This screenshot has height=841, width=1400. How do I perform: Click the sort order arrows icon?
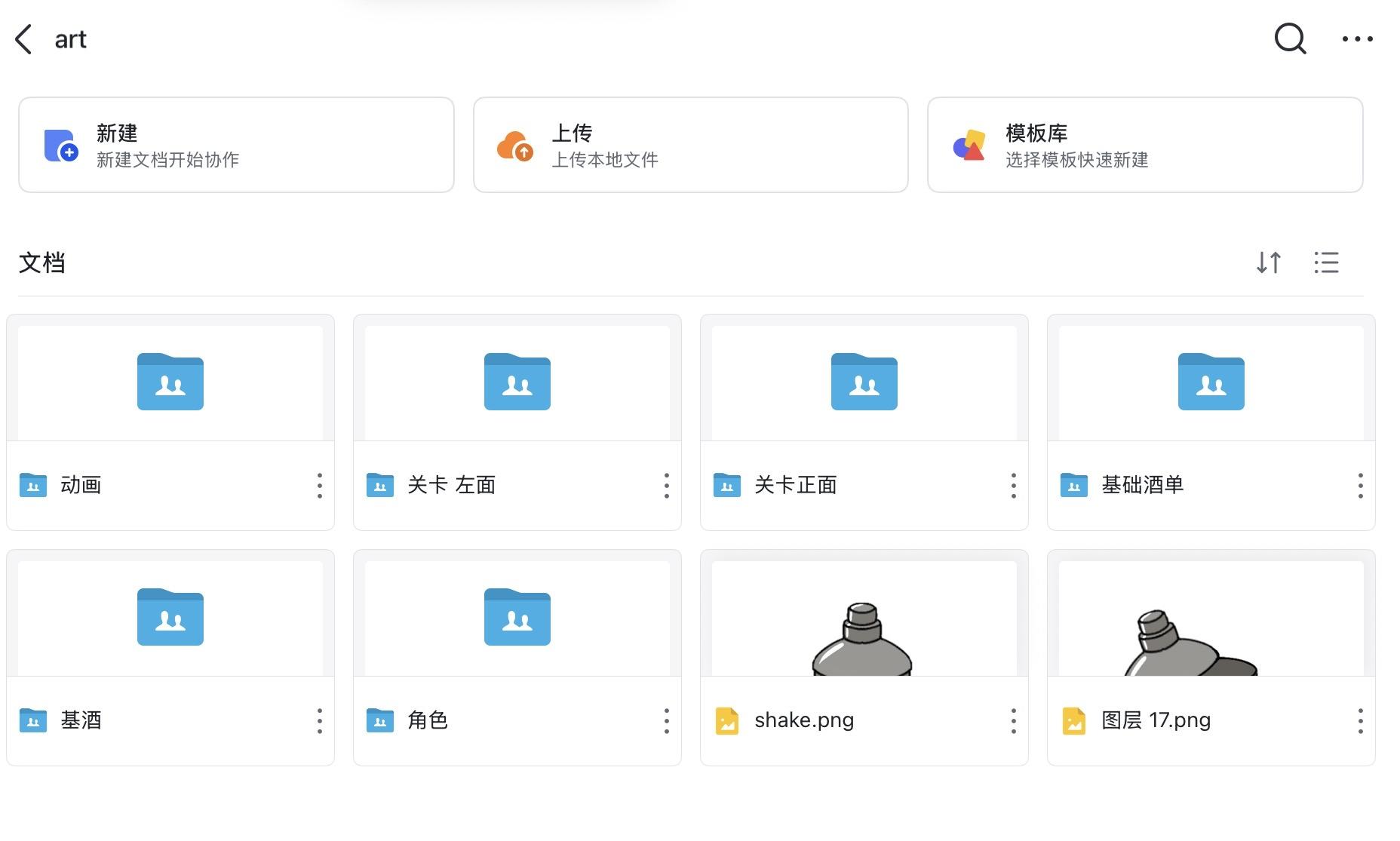pos(1269,262)
